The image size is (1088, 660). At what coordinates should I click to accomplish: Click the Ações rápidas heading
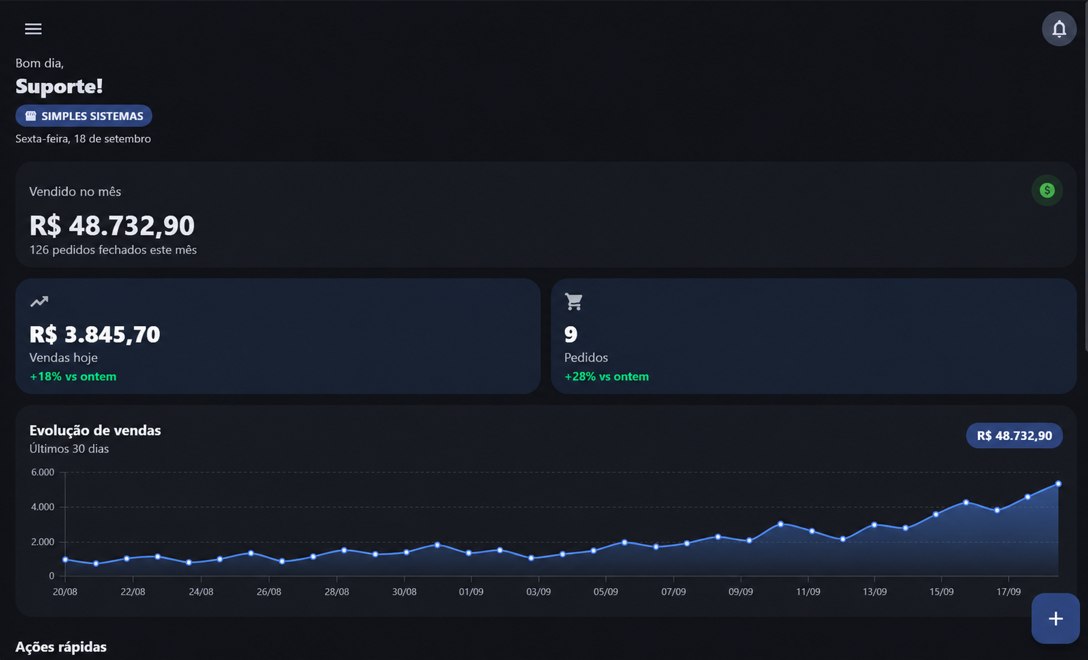pos(61,647)
